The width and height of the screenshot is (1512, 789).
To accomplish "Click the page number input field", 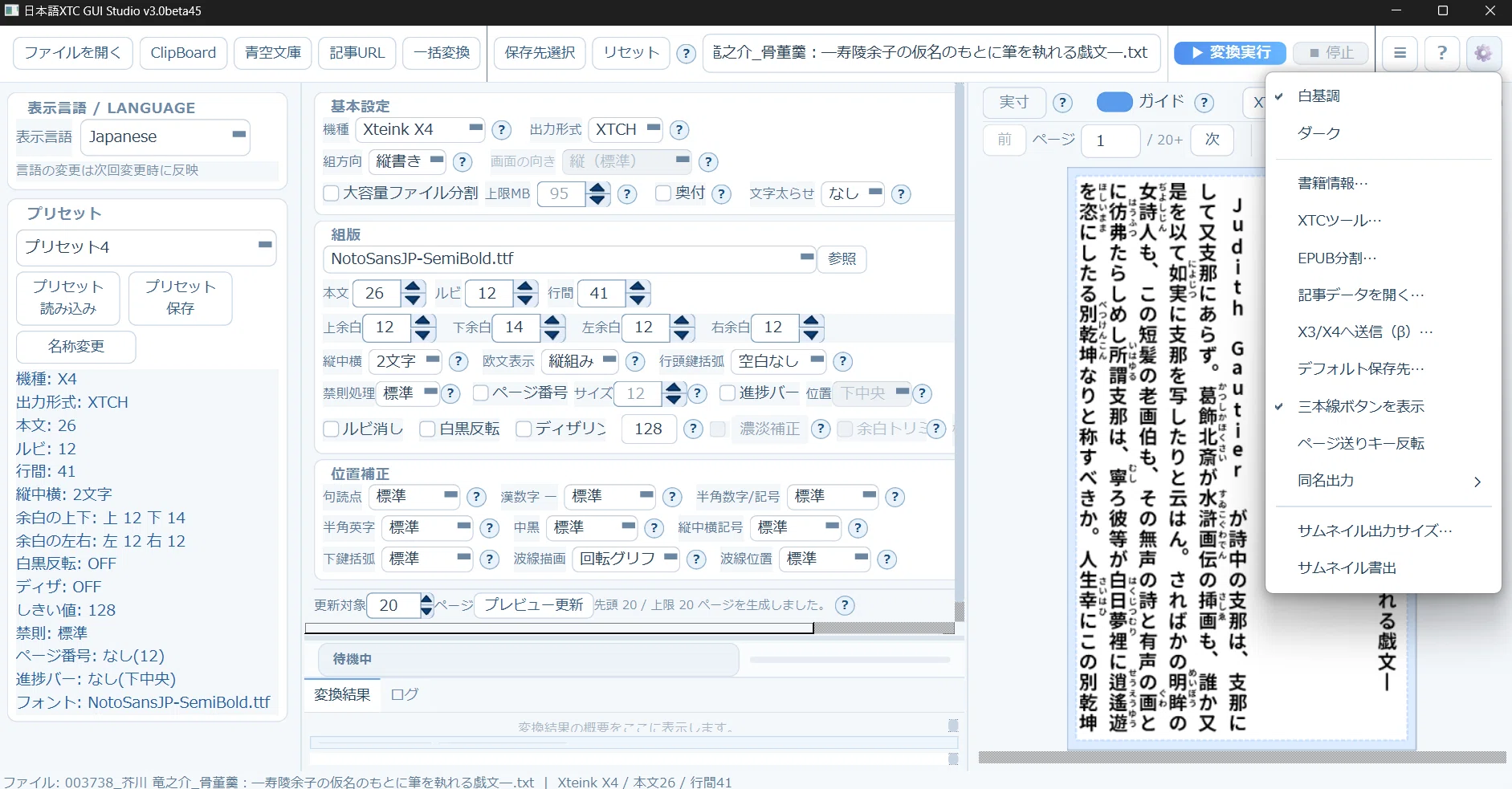I will 1111,140.
